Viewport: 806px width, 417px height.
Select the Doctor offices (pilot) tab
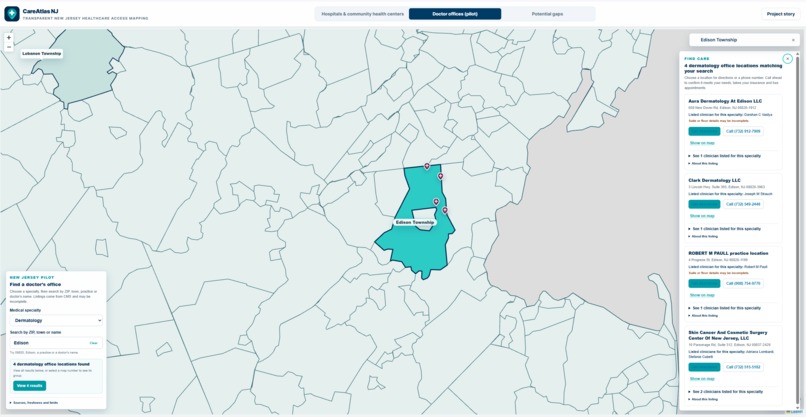tap(455, 14)
